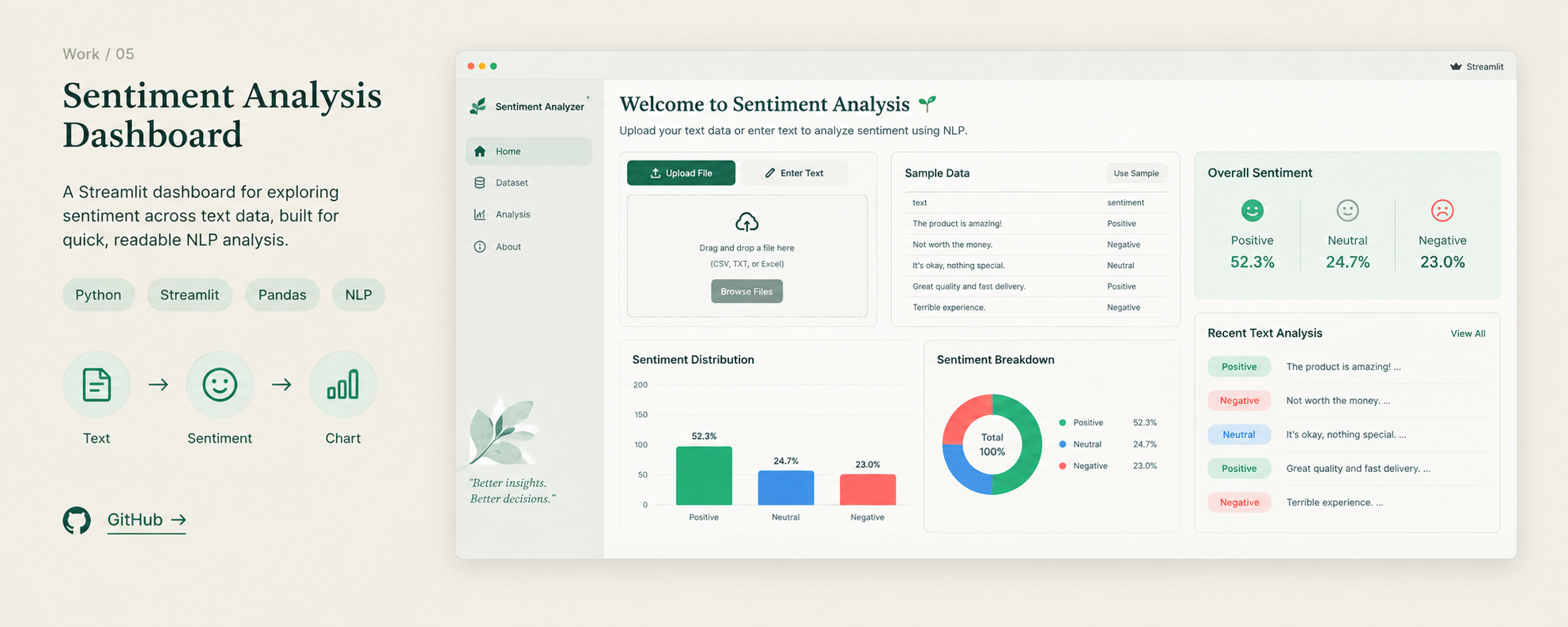Open the Dataset page in sidebar
Viewport: 1568px width, 627px height.
pyautogui.click(x=529, y=183)
